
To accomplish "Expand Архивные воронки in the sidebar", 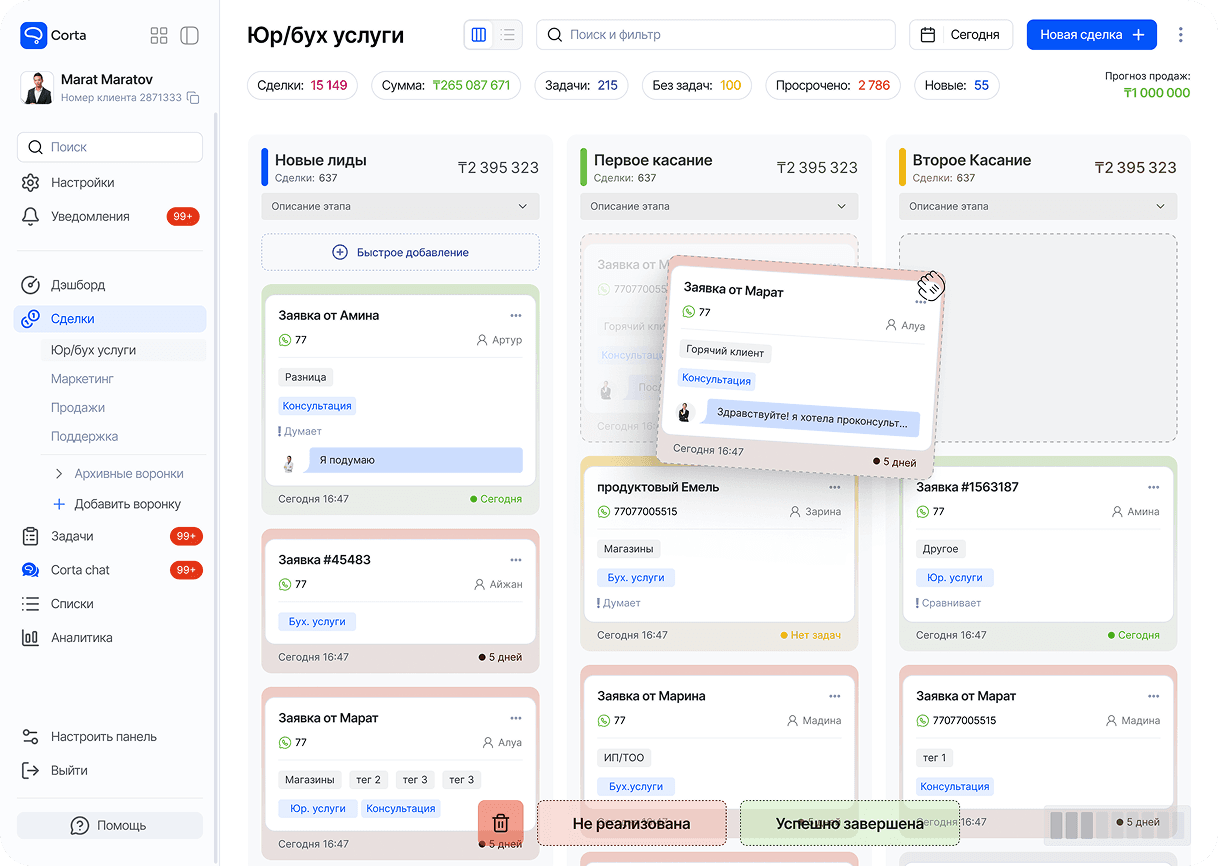I will click(124, 473).
